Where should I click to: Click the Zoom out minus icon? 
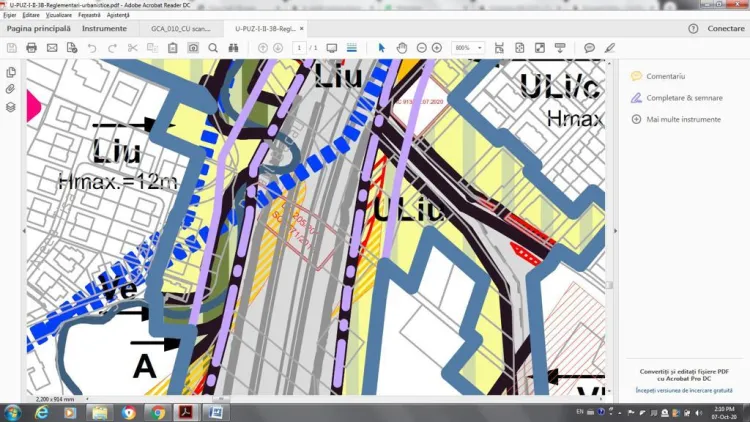(x=421, y=48)
